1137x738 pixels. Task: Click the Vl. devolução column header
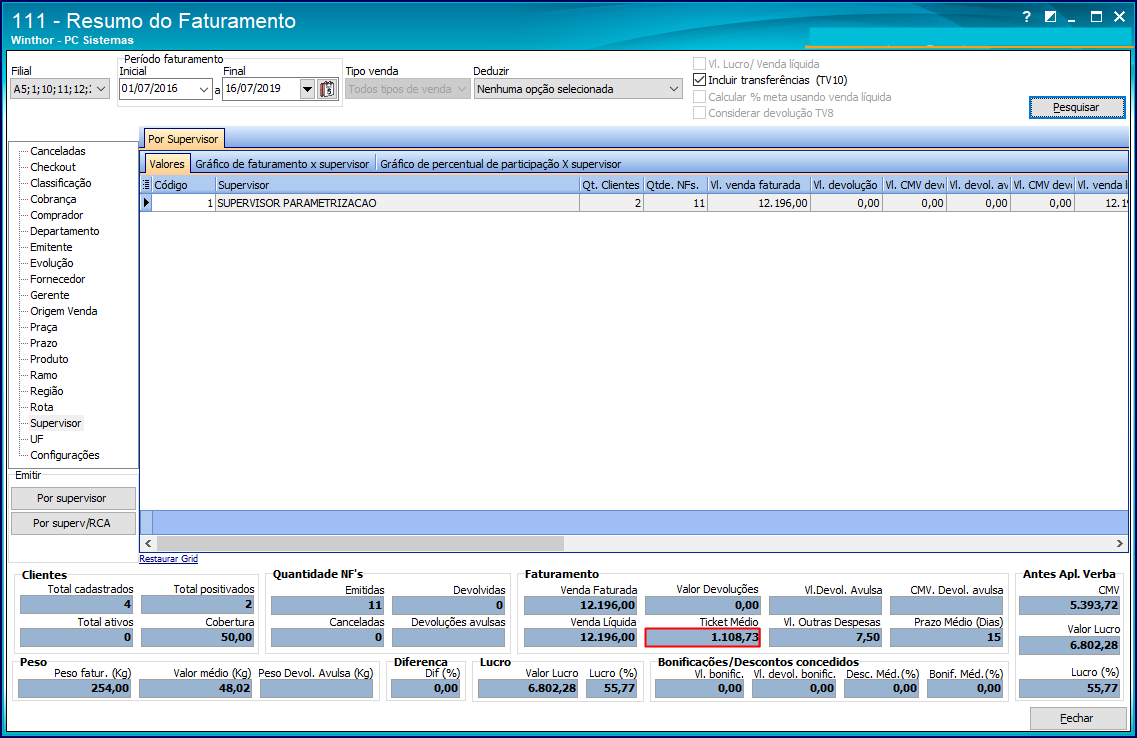pyautogui.click(x=845, y=185)
